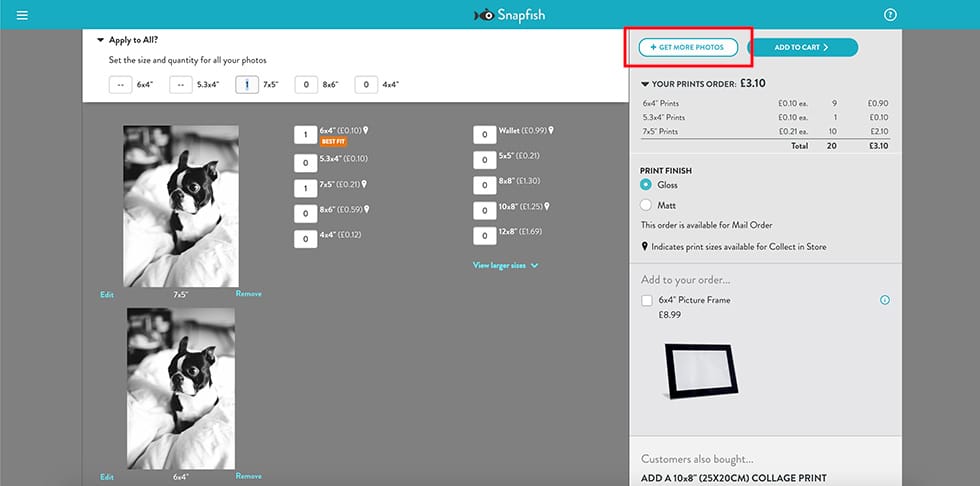
Task: Collapse the Apply to All section
Action: pyautogui.click(x=100, y=40)
